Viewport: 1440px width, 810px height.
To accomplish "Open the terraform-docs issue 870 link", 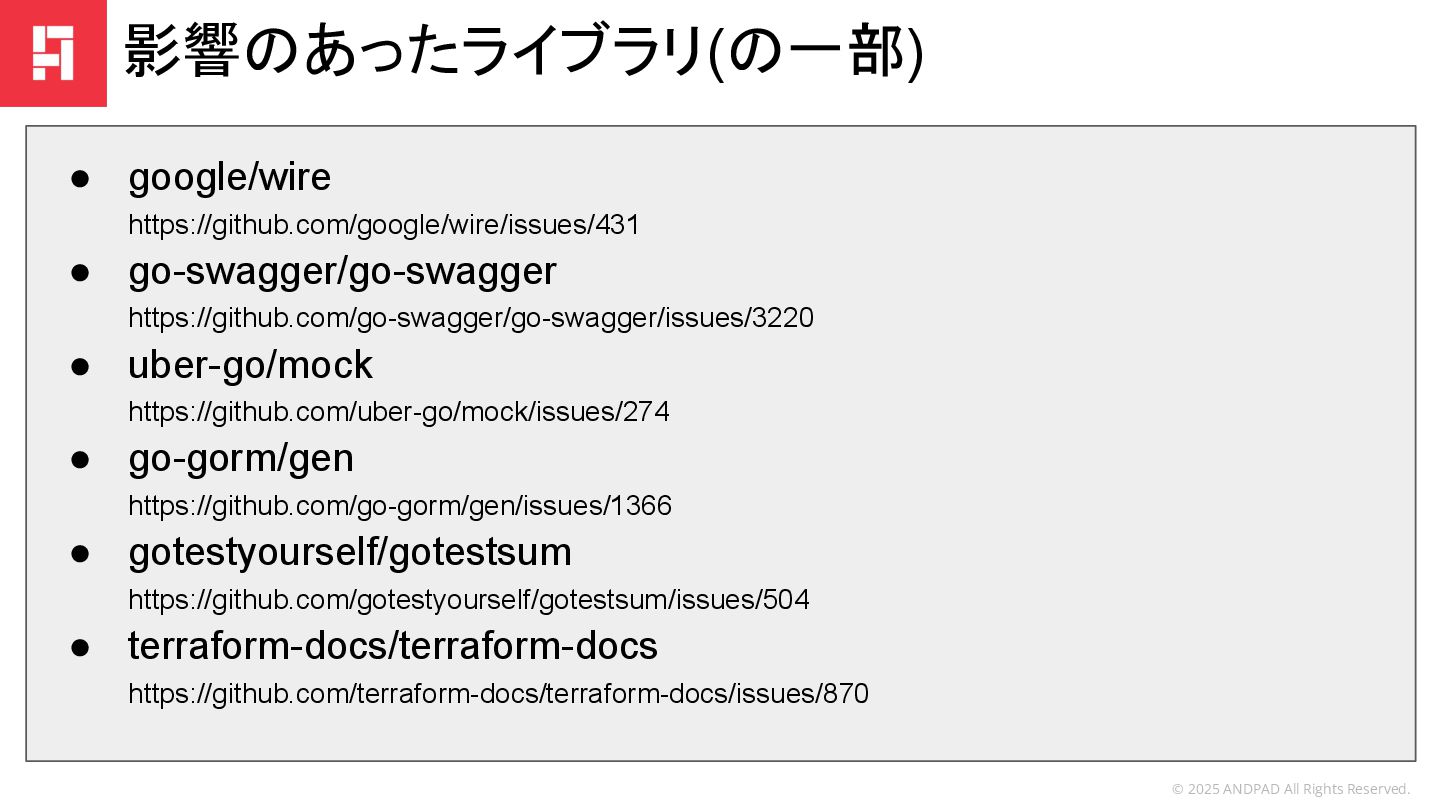I will click(x=498, y=694).
